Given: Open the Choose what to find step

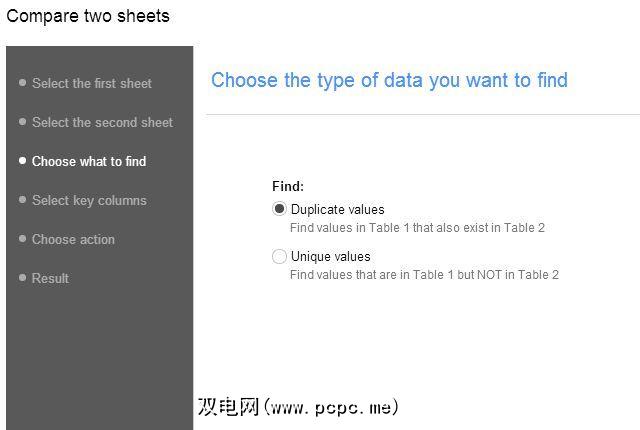Looking at the screenshot, I should coord(89,161).
